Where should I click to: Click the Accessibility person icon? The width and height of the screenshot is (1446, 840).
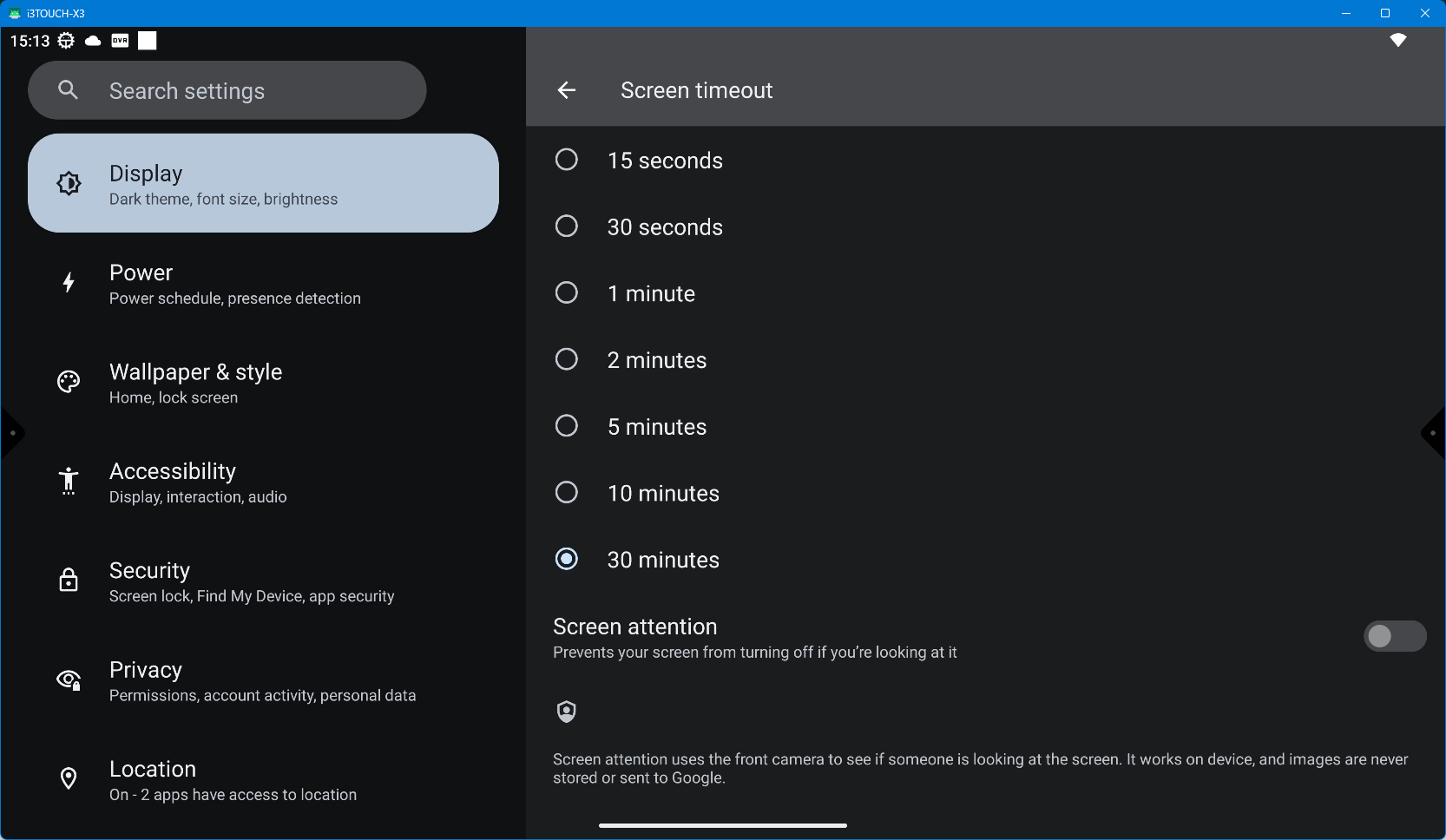pyautogui.click(x=69, y=481)
